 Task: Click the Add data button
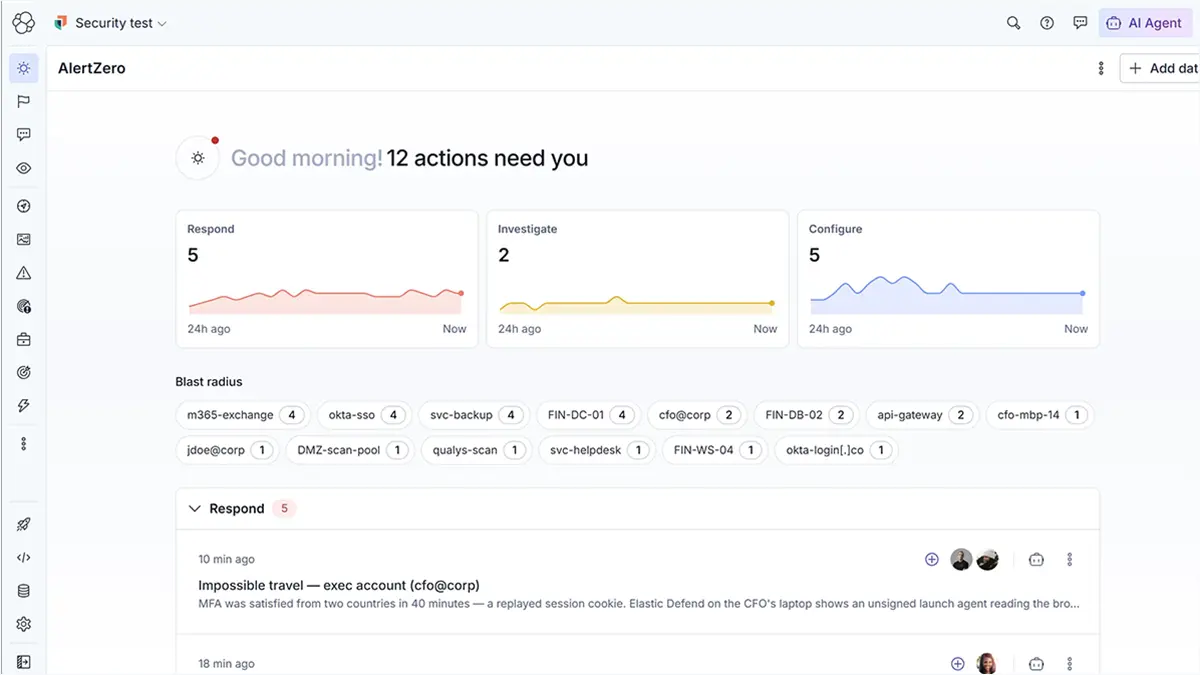pos(1161,68)
